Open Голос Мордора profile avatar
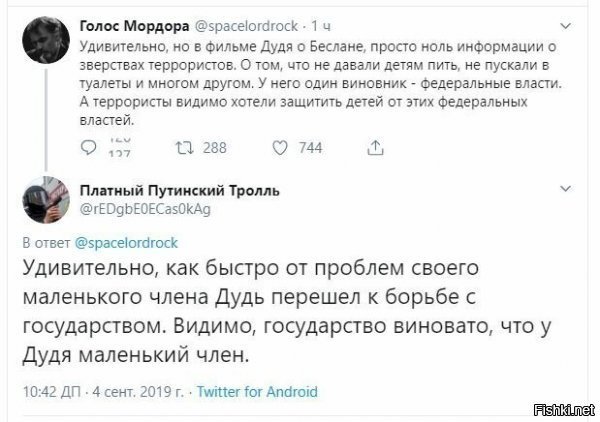 [x=46, y=40]
